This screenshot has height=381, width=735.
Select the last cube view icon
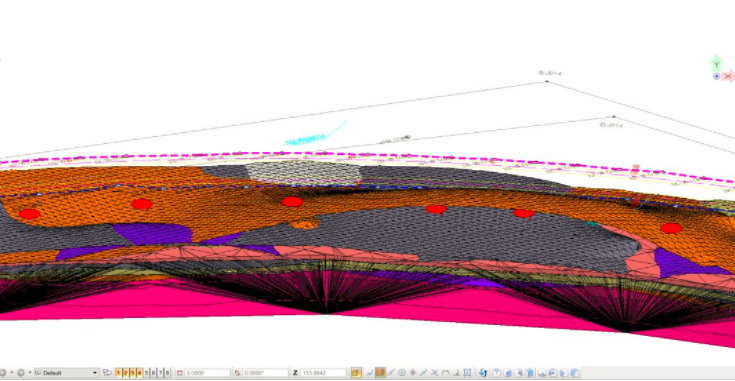point(574,373)
